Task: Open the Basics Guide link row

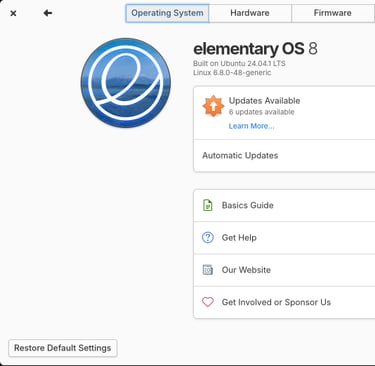Action: 284,205
